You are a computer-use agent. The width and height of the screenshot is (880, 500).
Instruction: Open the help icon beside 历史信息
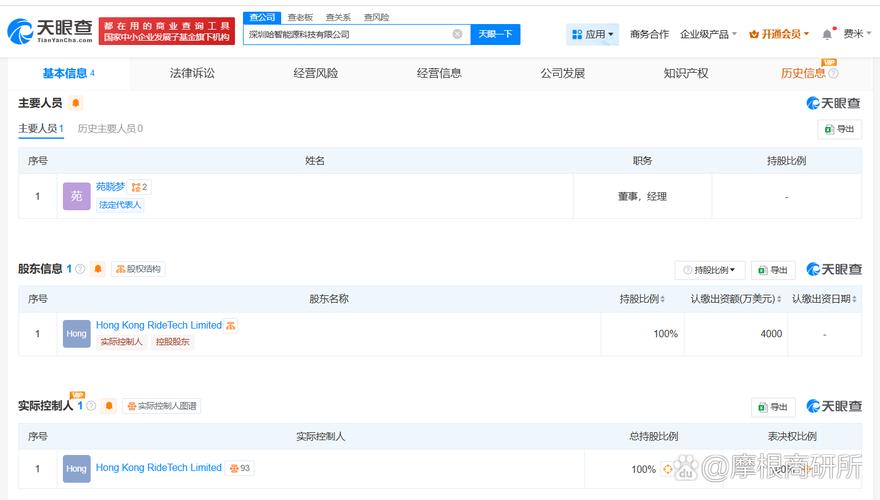[x=833, y=73]
